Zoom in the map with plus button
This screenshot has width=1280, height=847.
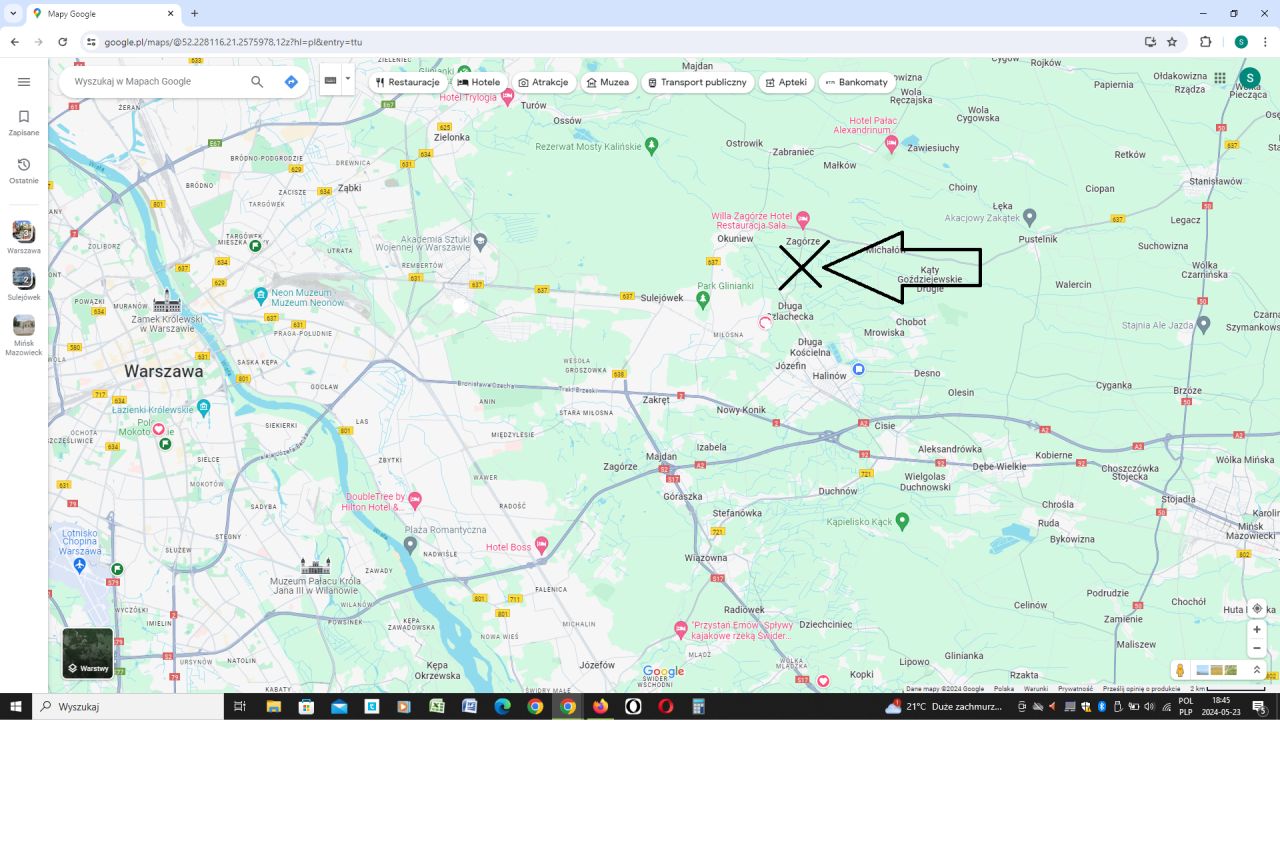[1257, 630]
